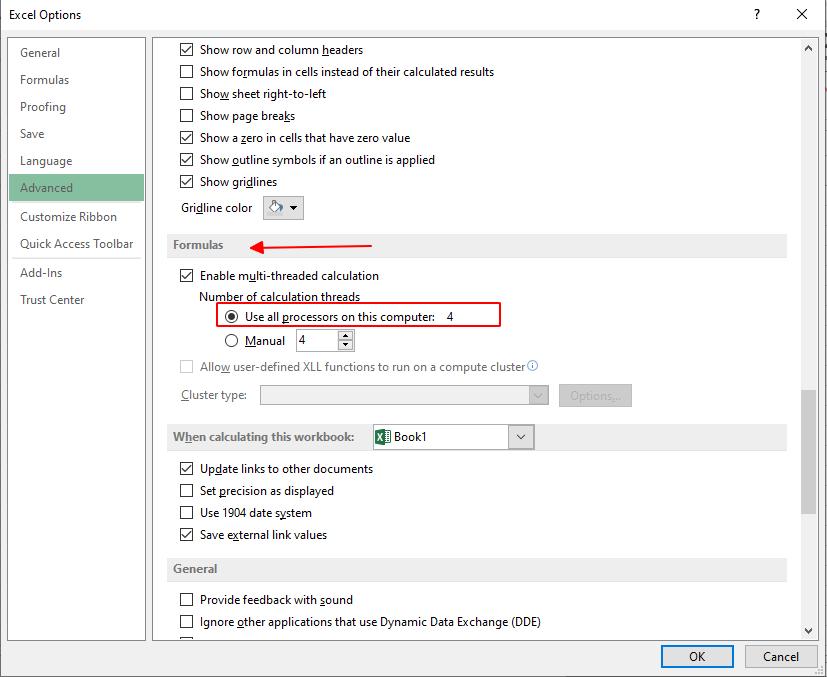Switch to the Formulas category in sidebar
The width and height of the screenshot is (827, 677).
[44, 79]
